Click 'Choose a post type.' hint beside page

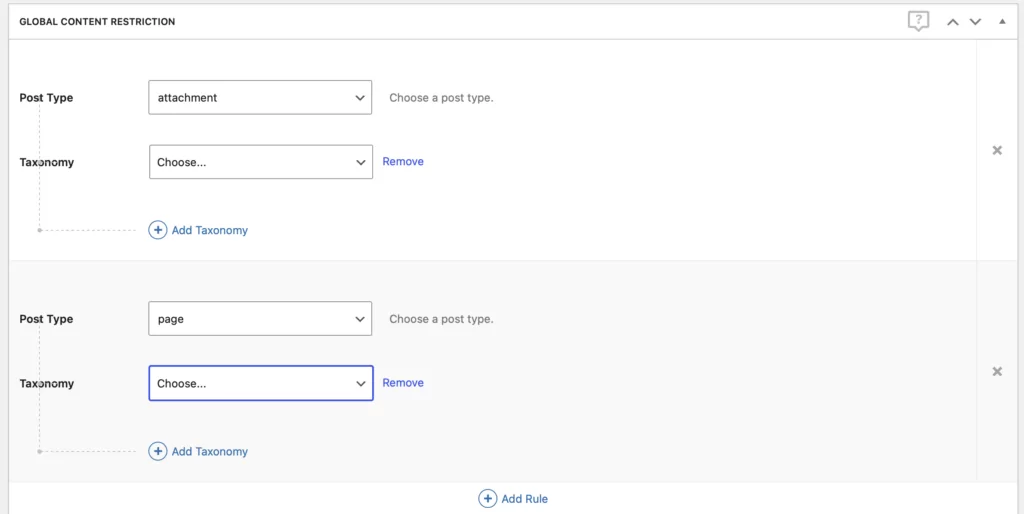441,319
